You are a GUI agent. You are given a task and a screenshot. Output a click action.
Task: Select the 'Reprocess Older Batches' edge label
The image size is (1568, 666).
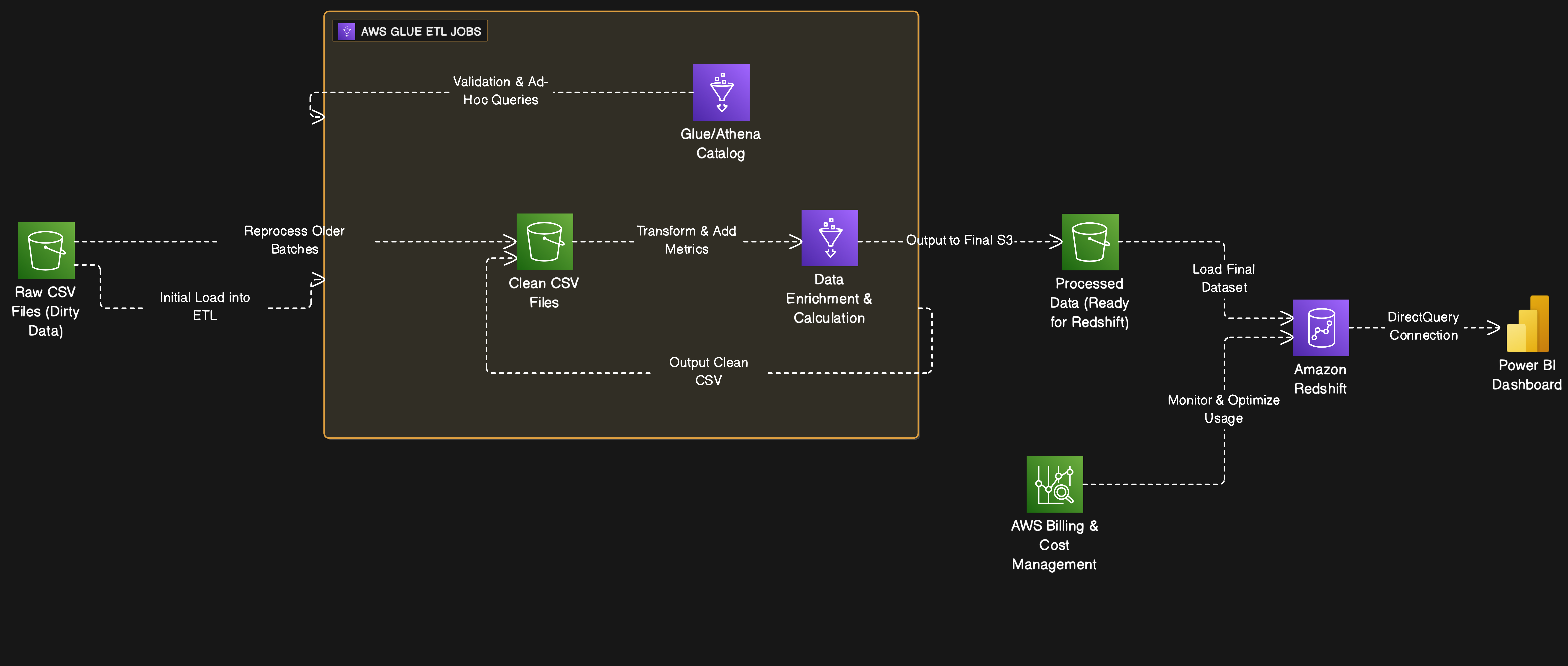point(295,240)
